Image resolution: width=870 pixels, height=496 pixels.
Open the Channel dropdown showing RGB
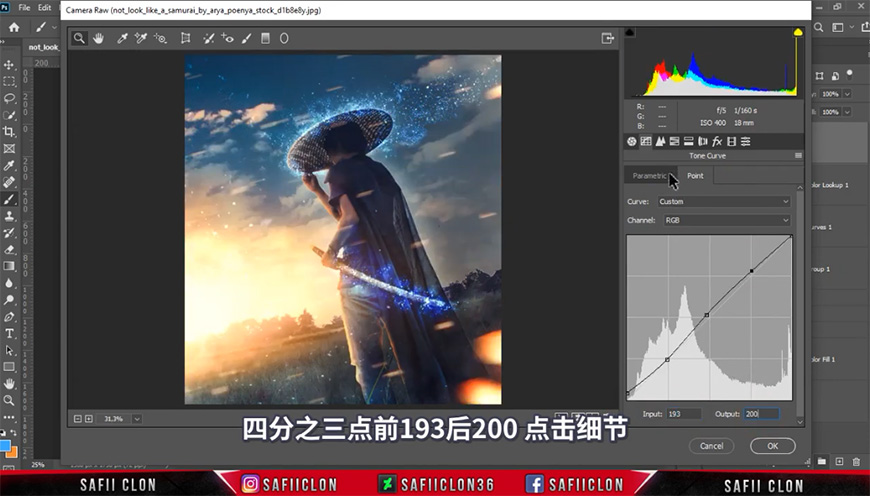726,220
